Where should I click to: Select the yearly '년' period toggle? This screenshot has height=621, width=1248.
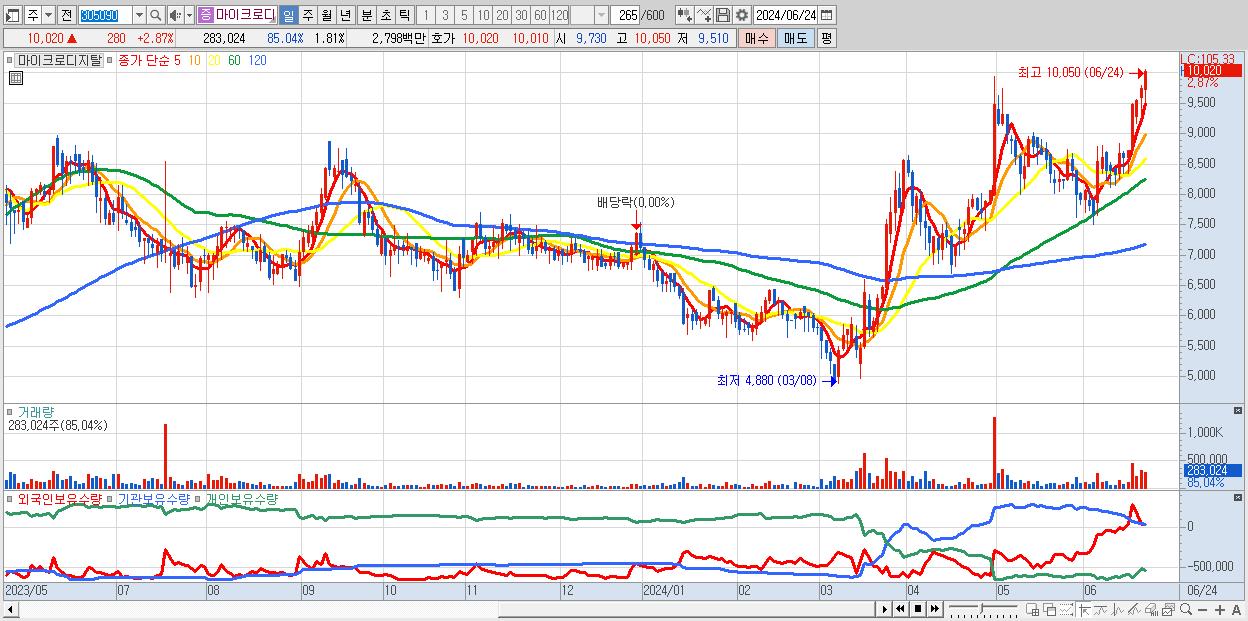(x=345, y=15)
